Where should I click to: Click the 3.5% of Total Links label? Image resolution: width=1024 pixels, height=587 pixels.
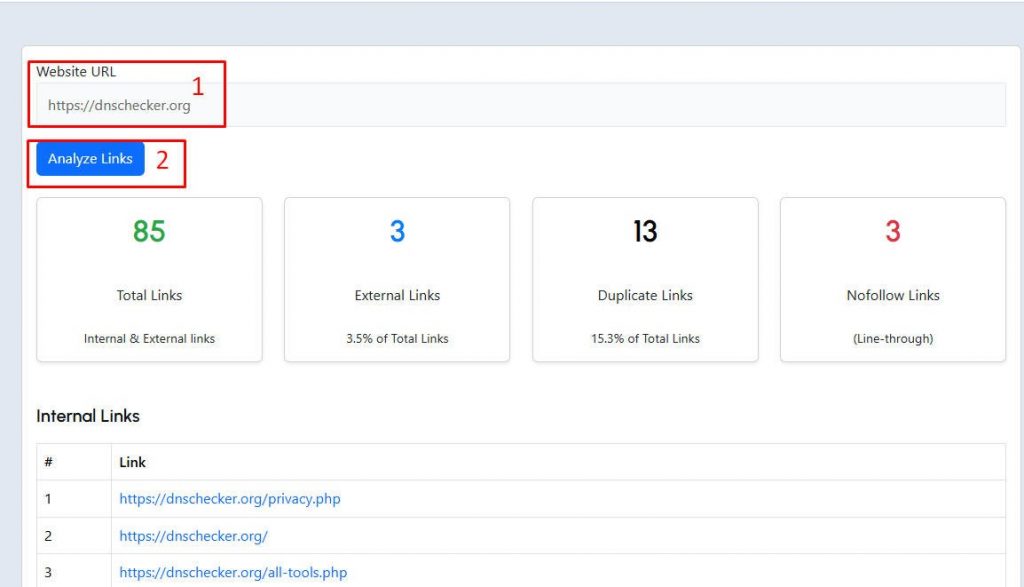coord(396,338)
